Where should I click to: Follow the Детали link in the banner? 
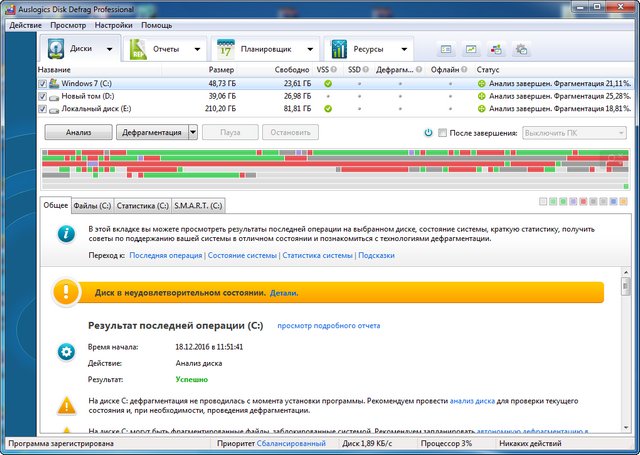pyautogui.click(x=284, y=294)
